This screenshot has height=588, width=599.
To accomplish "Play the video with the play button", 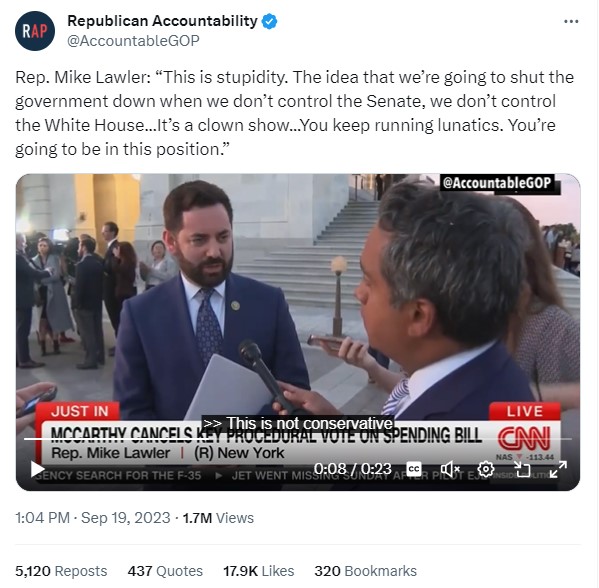I will pos(37,469).
